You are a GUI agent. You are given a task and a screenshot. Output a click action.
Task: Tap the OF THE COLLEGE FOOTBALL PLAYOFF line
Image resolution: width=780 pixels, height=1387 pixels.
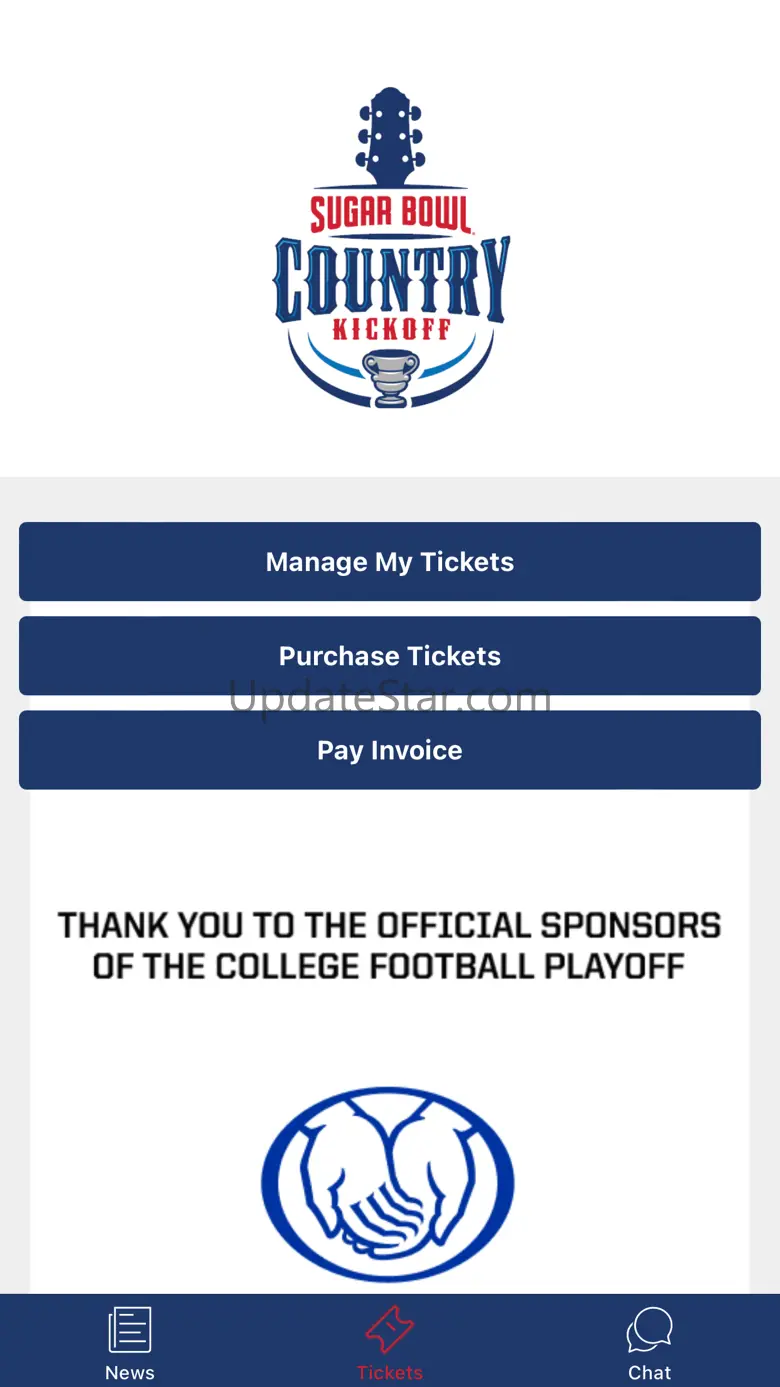click(390, 967)
